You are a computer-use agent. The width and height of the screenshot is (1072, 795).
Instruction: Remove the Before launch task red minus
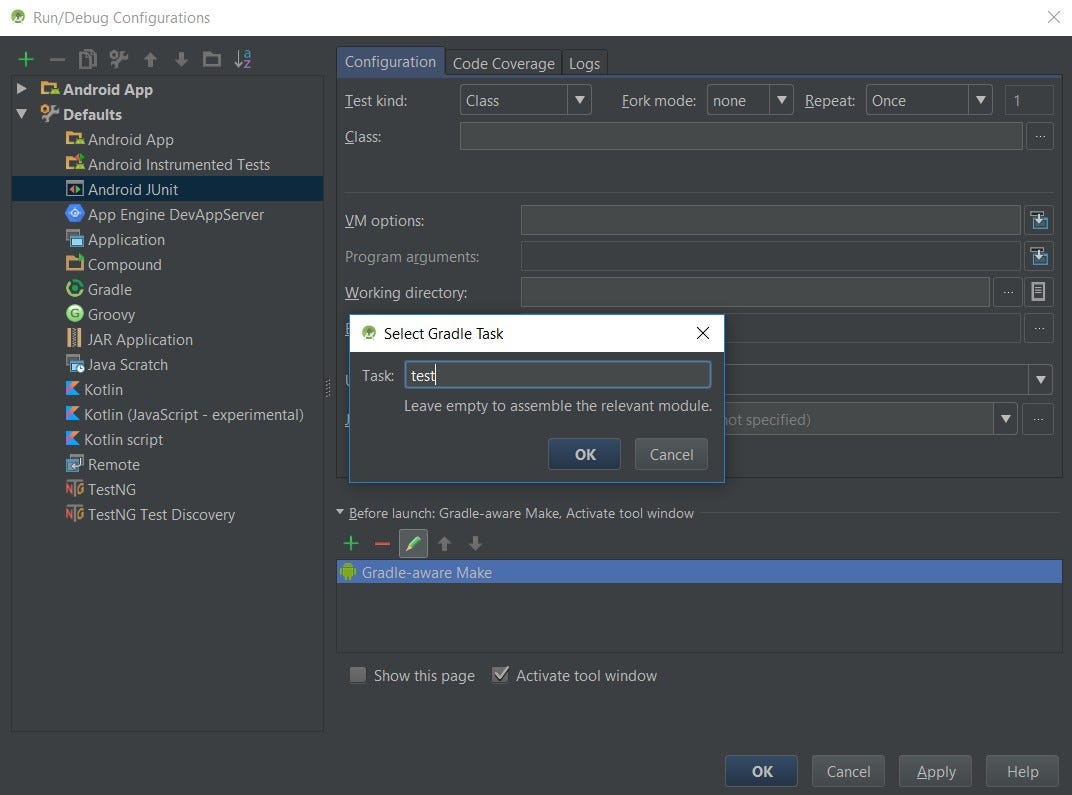(382, 543)
